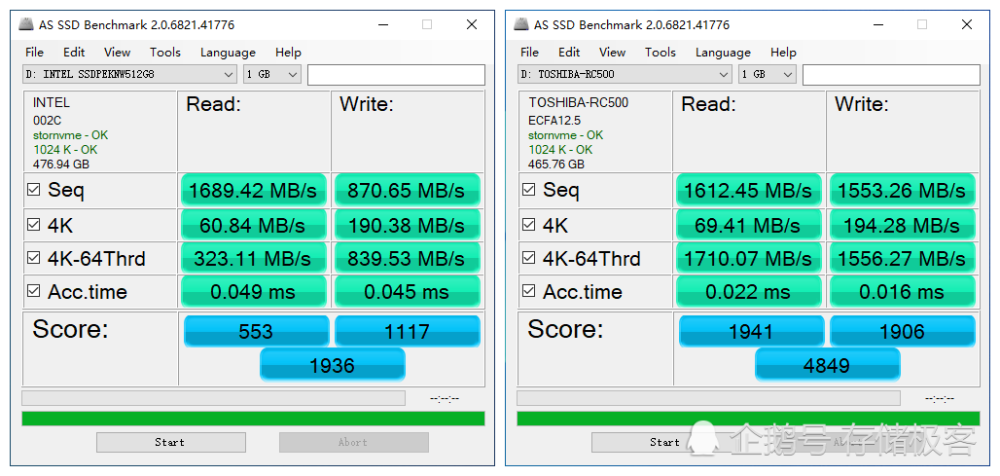Toggle the 4K checkbox in the INTEL window
The width and height of the screenshot is (1000, 476).
(33, 225)
